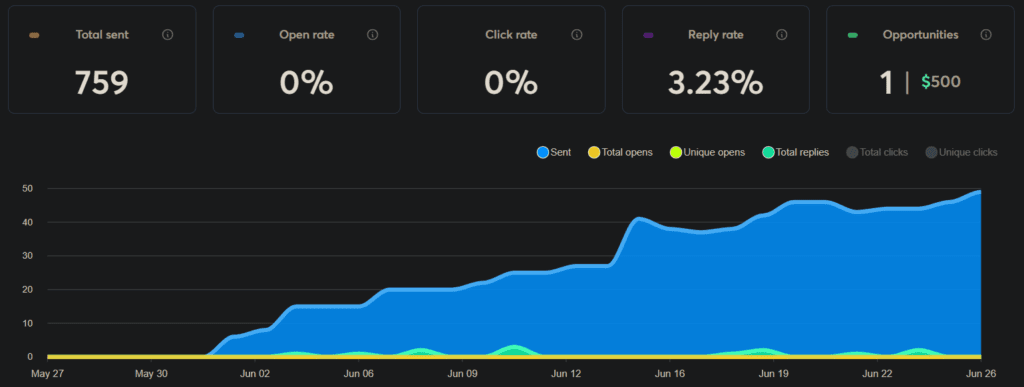Click the Jun 26 axis date label
The height and width of the screenshot is (387, 1024).
click(982, 374)
